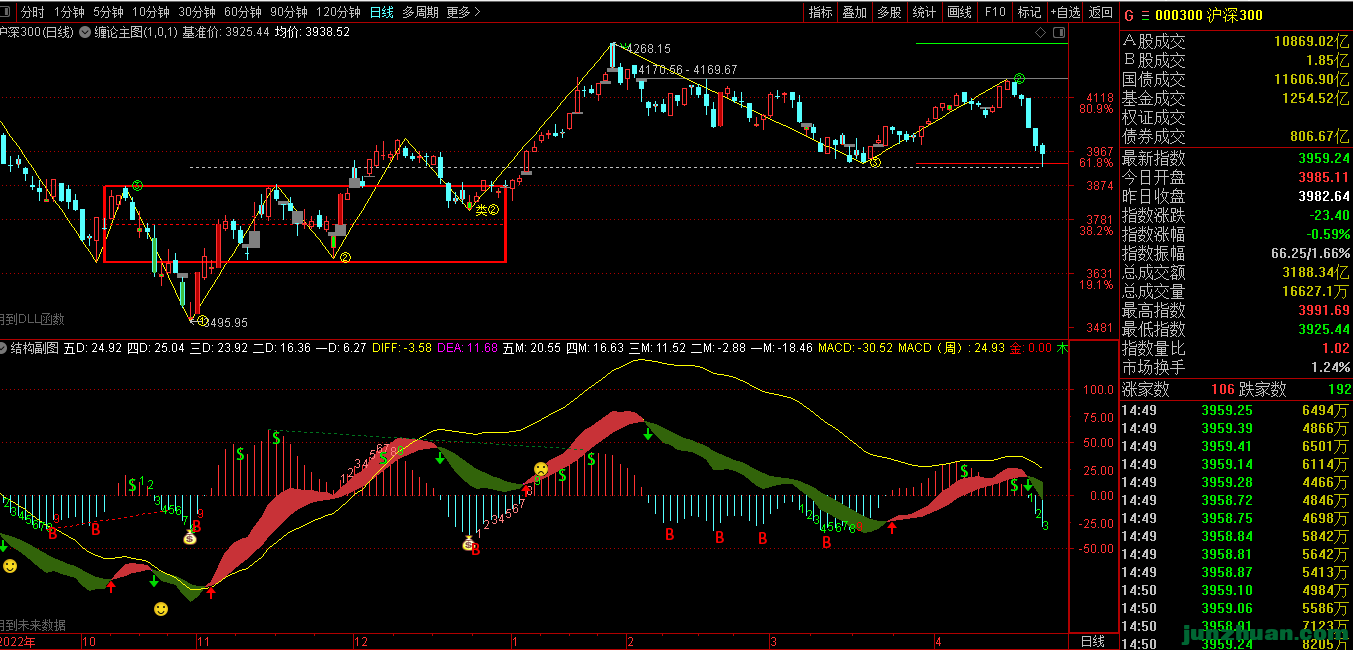Select the 60分钟 period tab
This screenshot has width=1353, height=650.
pos(243,12)
